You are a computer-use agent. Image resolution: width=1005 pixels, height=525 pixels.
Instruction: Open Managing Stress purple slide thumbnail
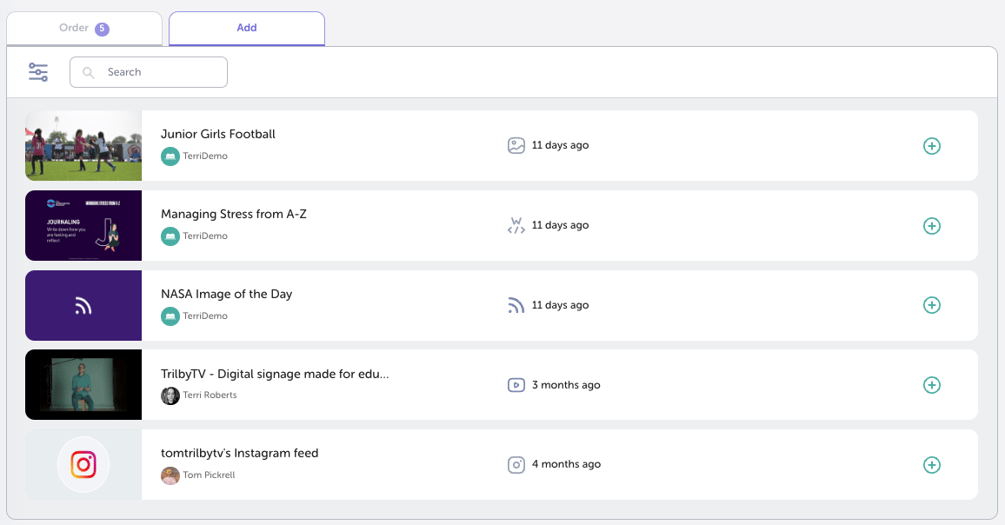pos(83,226)
